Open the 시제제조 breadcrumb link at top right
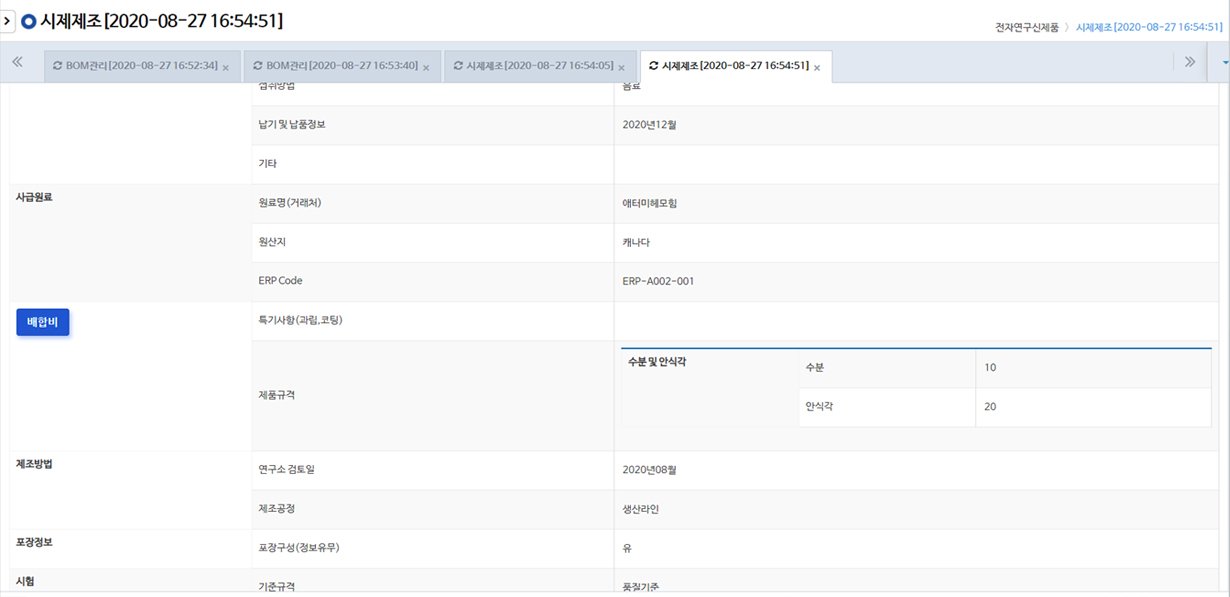The image size is (1230, 597). [x=1148, y=27]
